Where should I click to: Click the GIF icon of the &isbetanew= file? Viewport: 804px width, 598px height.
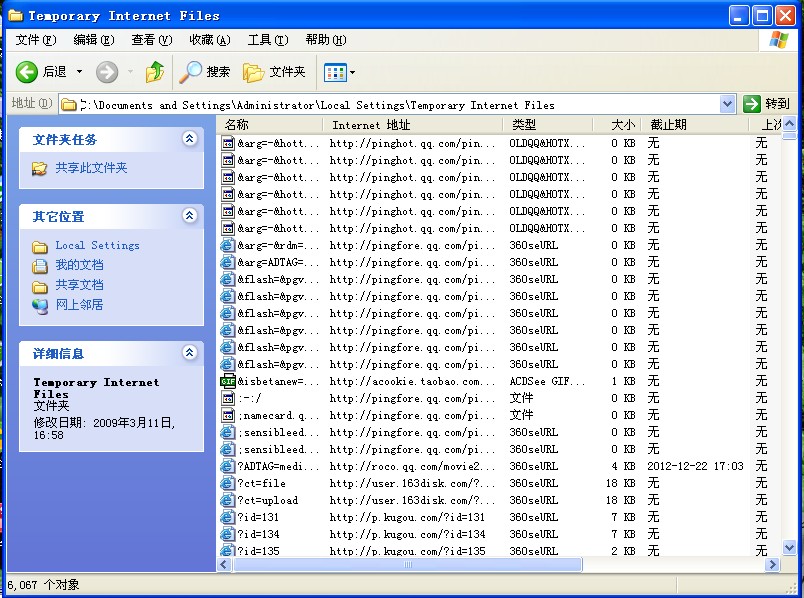(228, 382)
